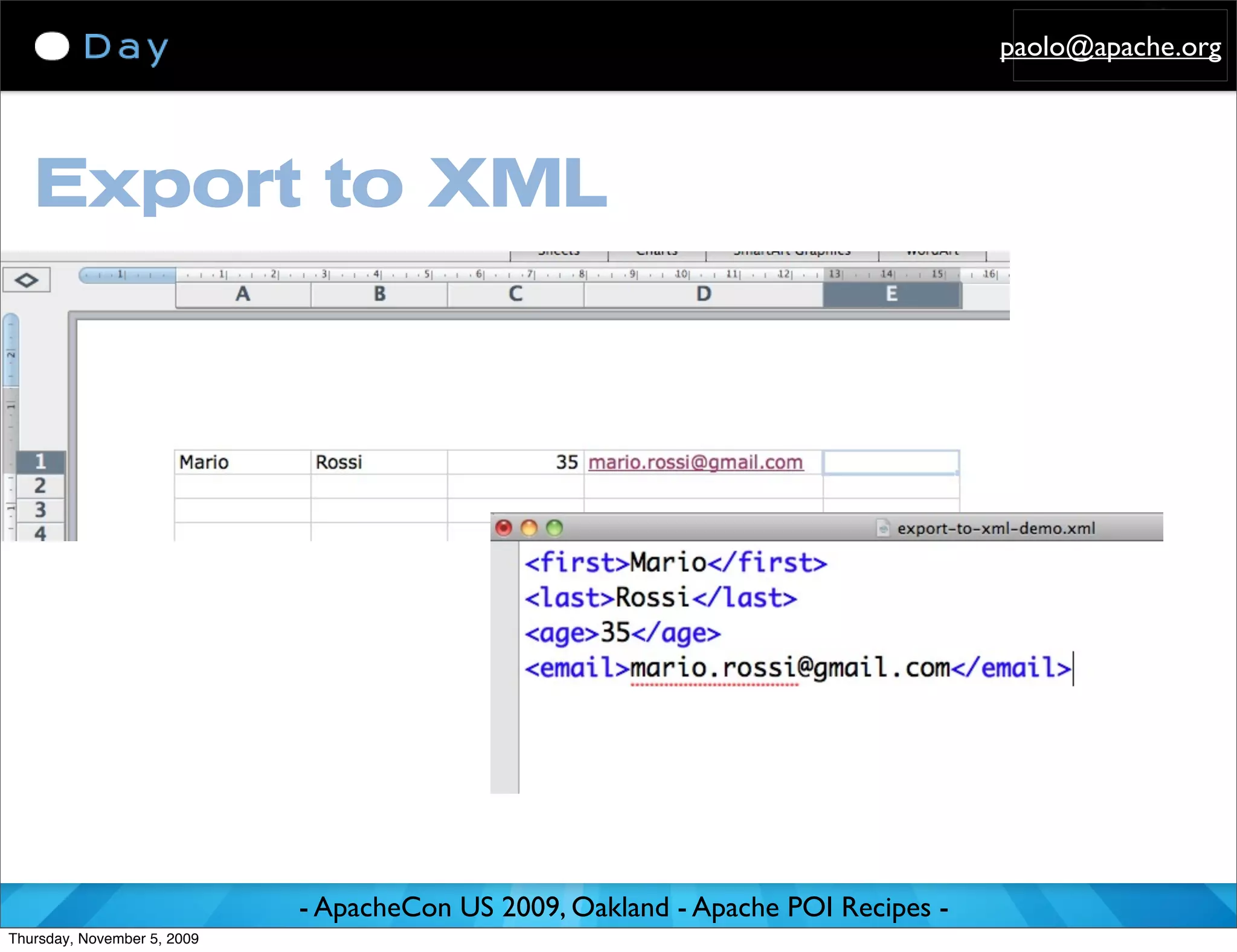Click the XML document icon in title bar
Viewport: 1237px width, 952px height.
tap(883, 528)
